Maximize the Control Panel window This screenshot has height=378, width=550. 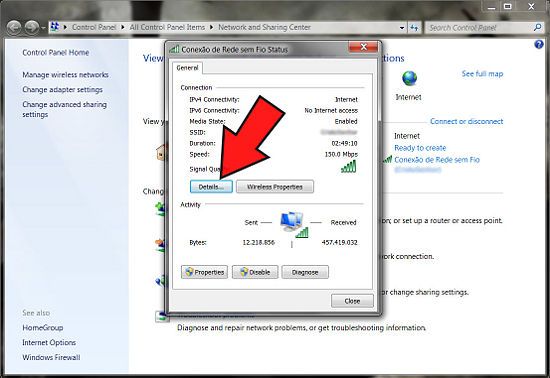508,6
